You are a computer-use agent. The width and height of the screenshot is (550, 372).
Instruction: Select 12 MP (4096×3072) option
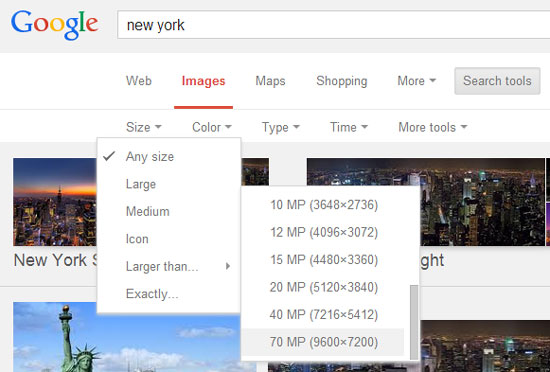[x=323, y=232]
